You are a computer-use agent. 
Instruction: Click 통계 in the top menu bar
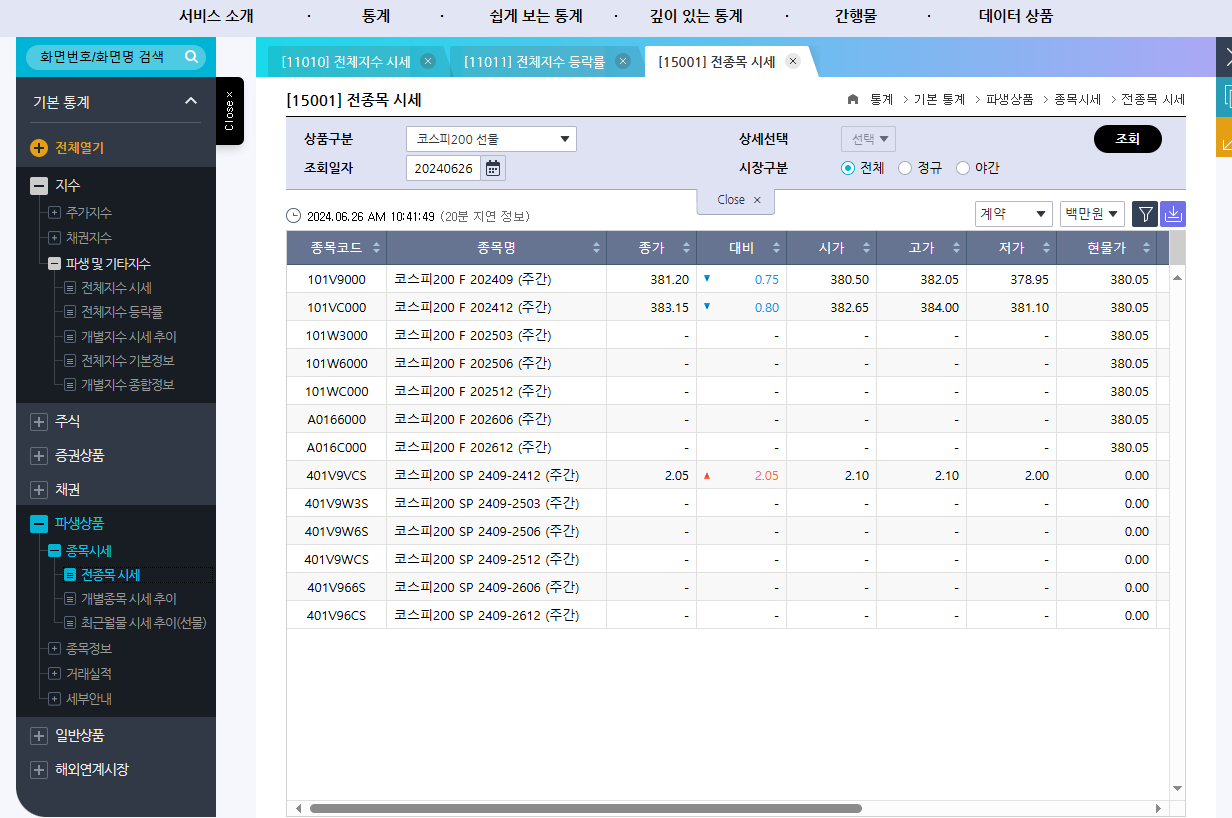click(x=375, y=17)
